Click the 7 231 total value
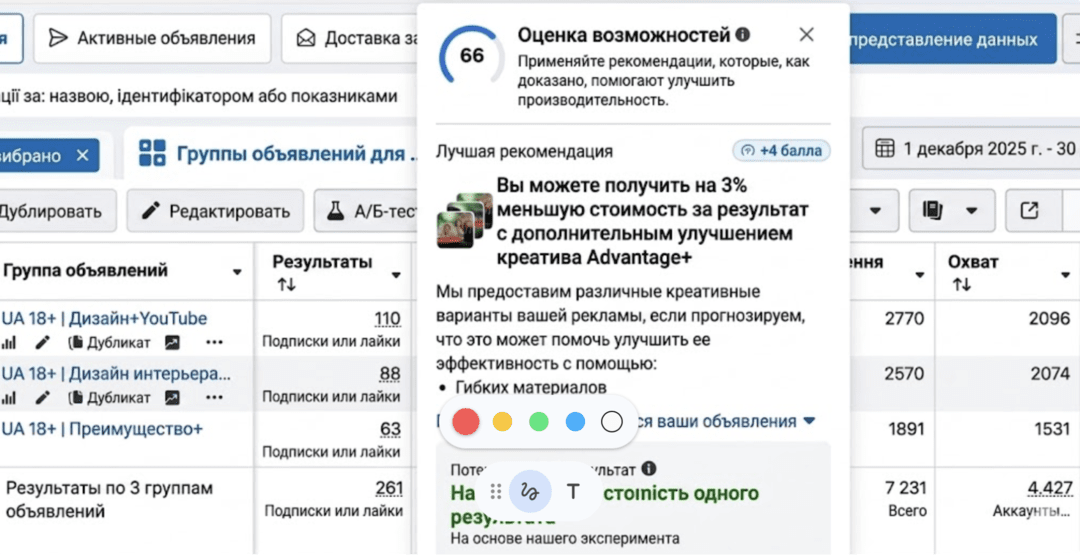The width and height of the screenshot is (1080, 555). (x=904, y=488)
